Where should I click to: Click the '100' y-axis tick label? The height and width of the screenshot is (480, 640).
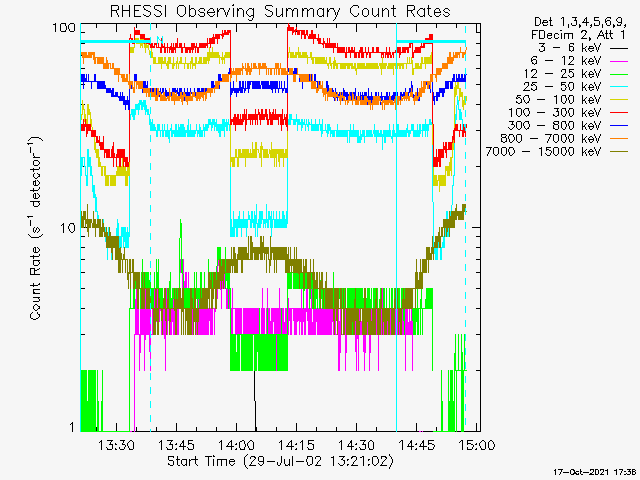(x=64, y=28)
